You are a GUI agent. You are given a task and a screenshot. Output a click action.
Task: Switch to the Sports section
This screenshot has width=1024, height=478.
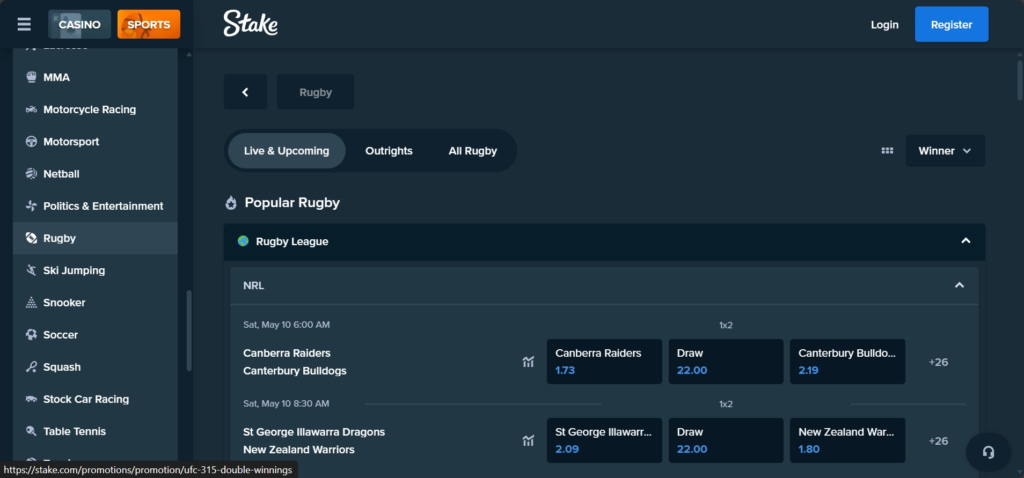149,25
